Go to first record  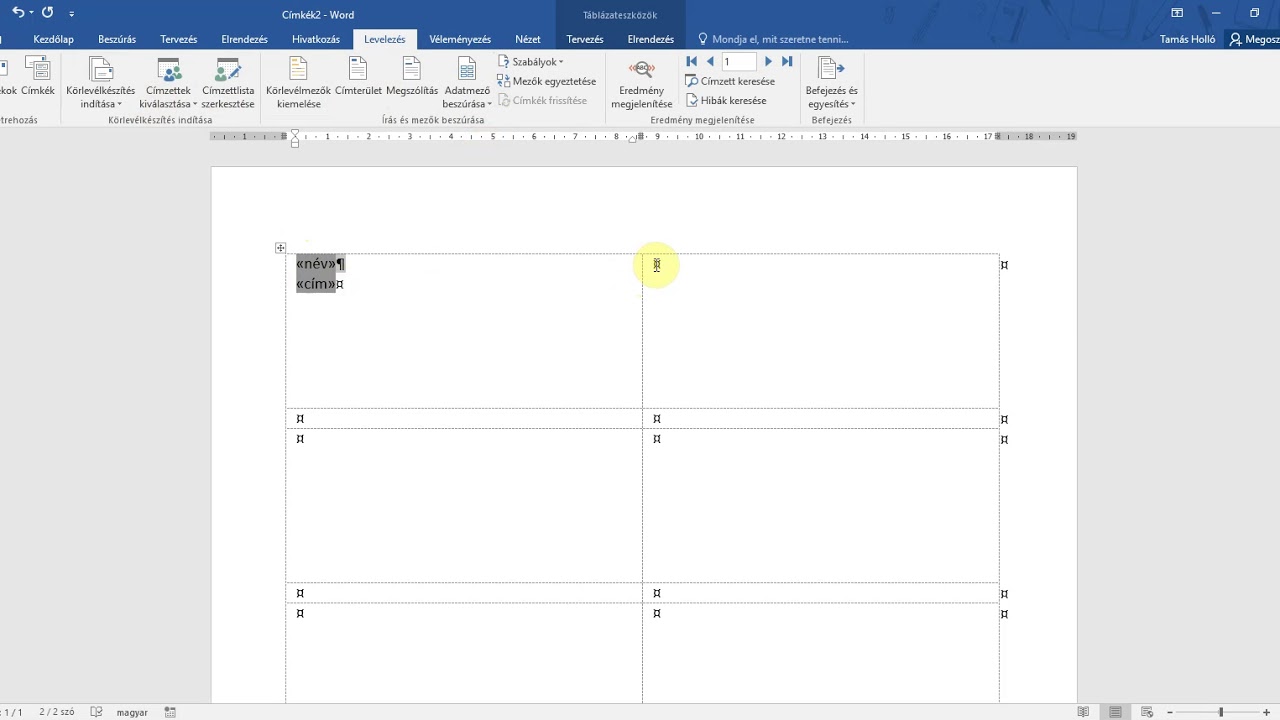pyautogui.click(x=691, y=62)
